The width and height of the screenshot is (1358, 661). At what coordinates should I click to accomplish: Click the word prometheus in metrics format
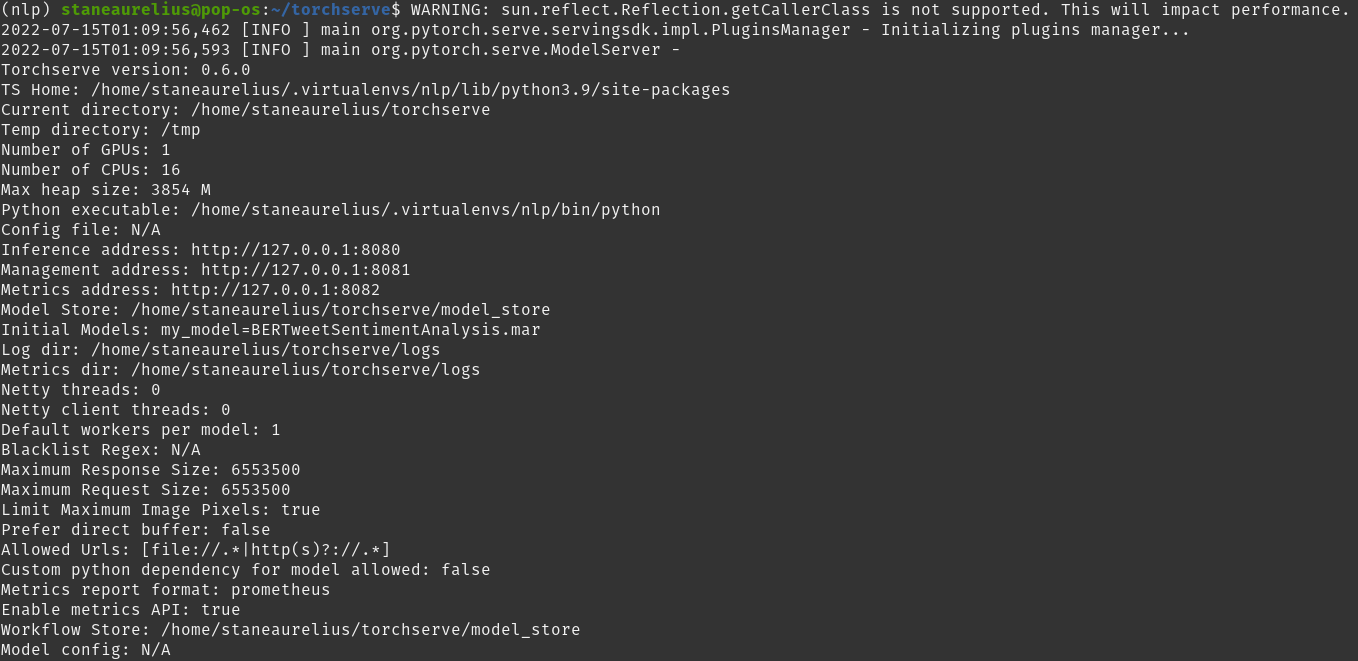click(x=280, y=590)
